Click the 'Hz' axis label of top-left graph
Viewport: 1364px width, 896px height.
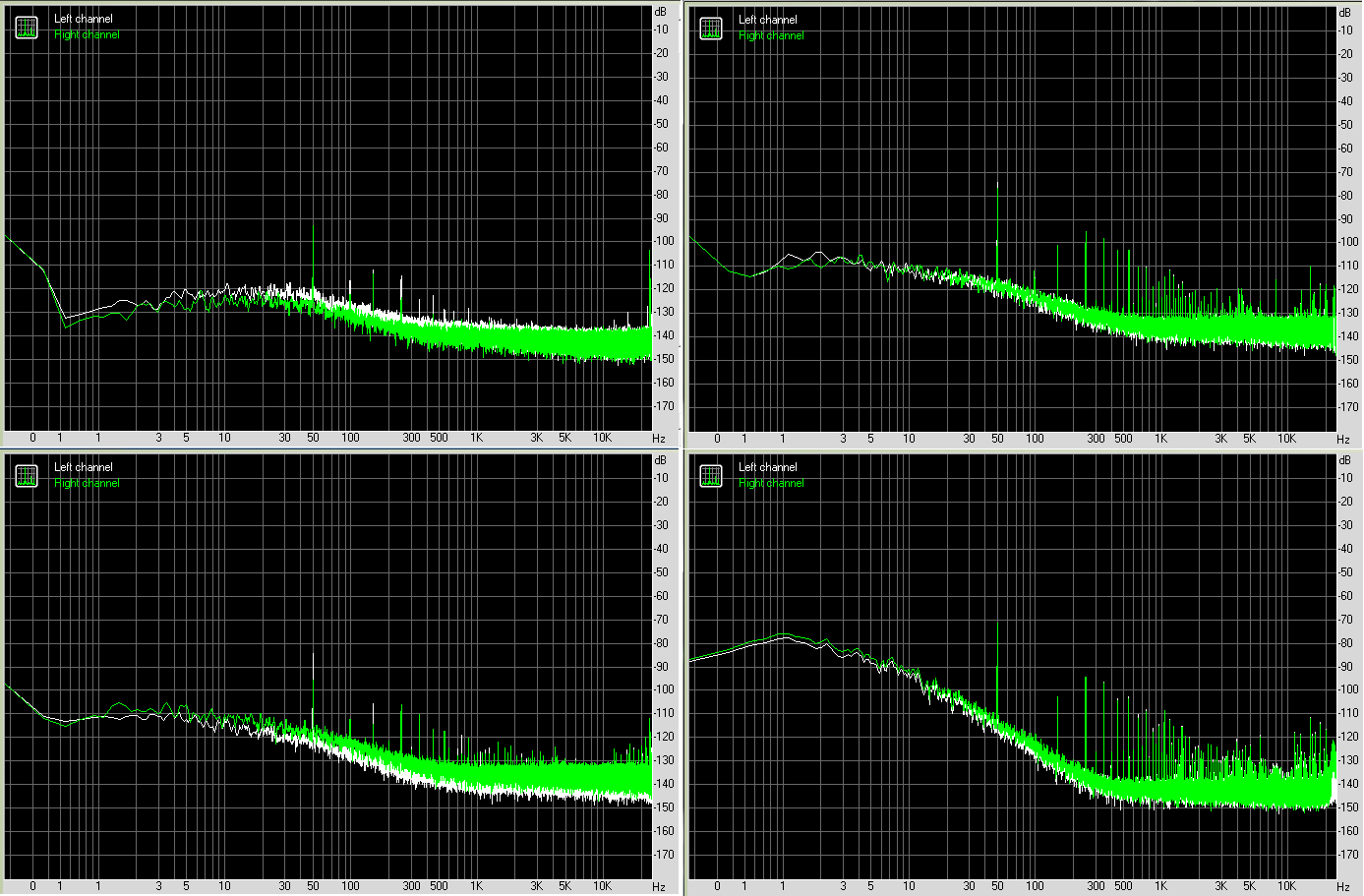click(659, 439)
